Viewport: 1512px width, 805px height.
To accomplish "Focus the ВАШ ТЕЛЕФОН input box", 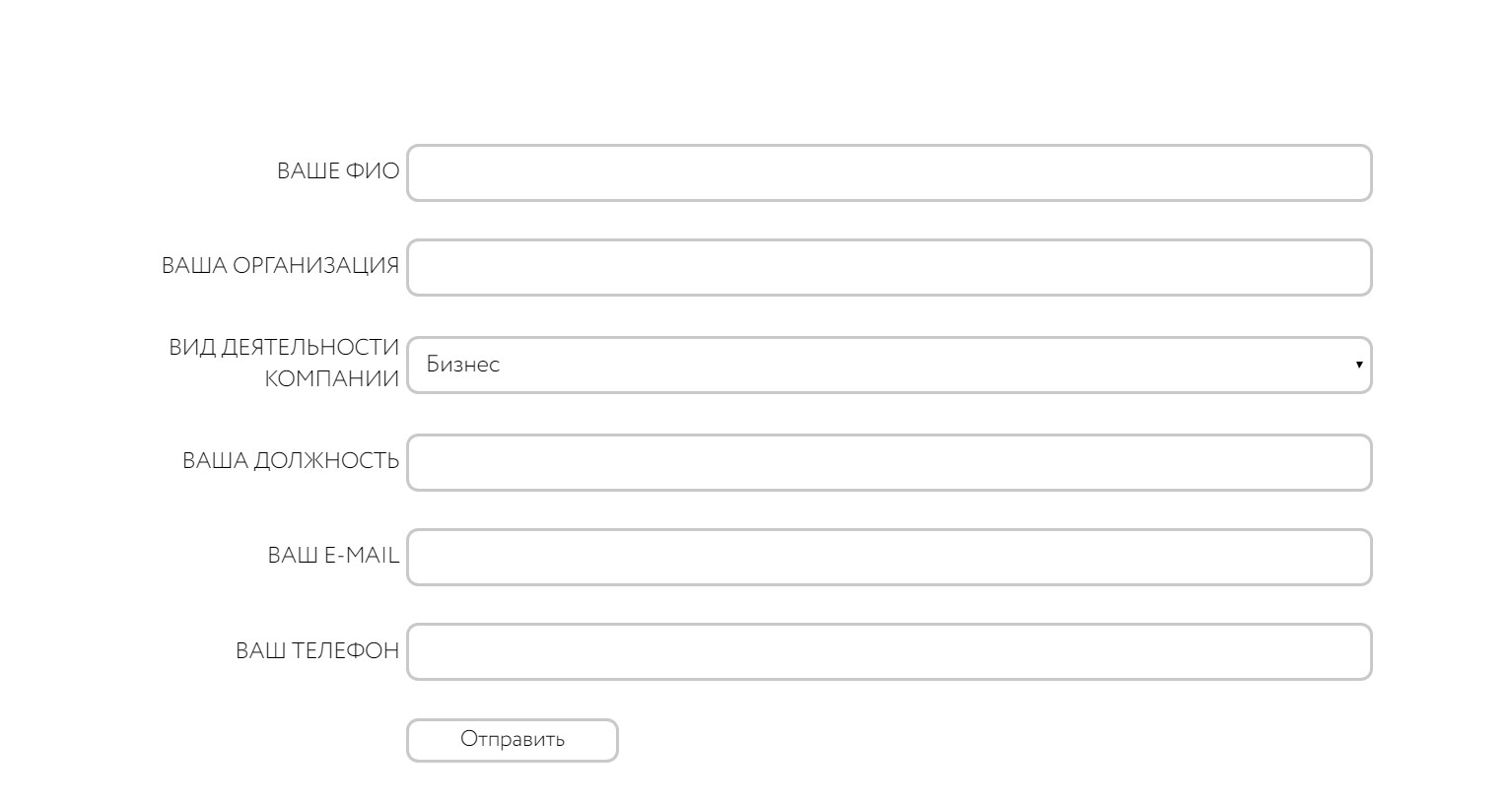I will coord(888,651).
